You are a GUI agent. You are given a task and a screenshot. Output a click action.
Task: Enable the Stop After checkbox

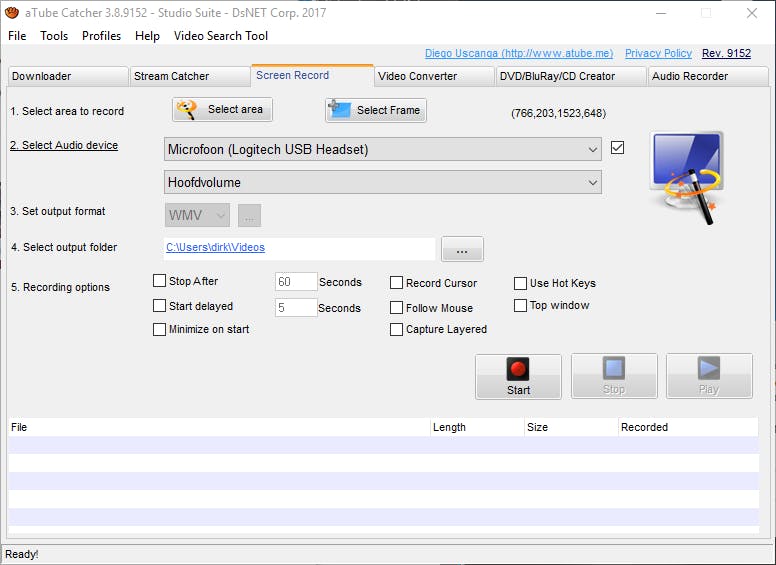point(159,281)
